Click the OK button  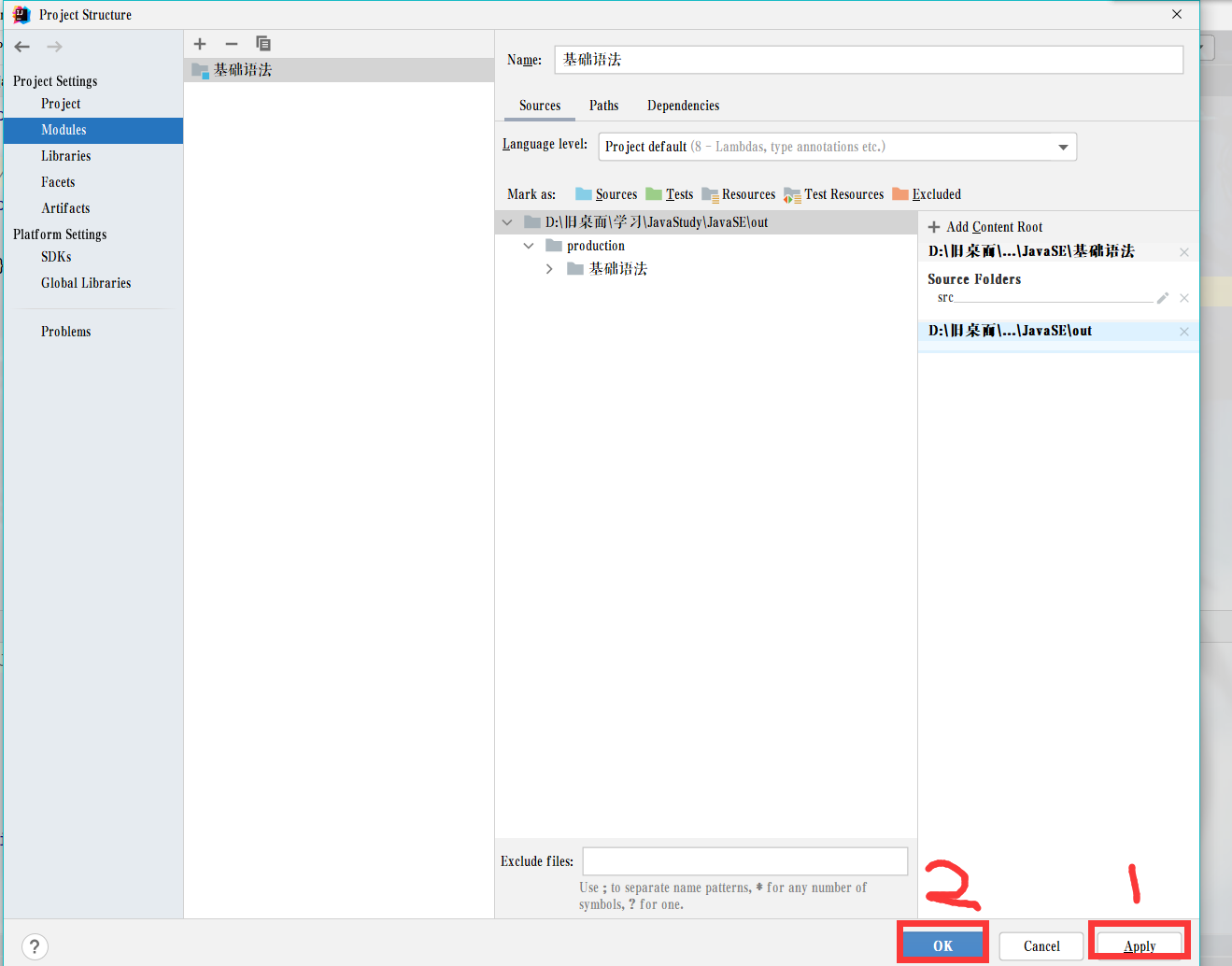pyautogui.click(x=942, y=945)
